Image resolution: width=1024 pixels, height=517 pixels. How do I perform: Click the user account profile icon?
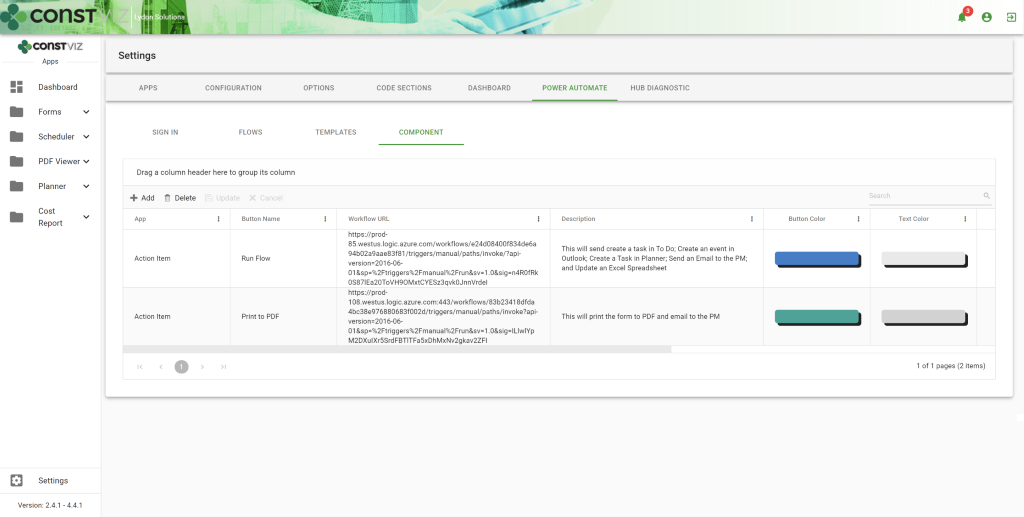987,17
